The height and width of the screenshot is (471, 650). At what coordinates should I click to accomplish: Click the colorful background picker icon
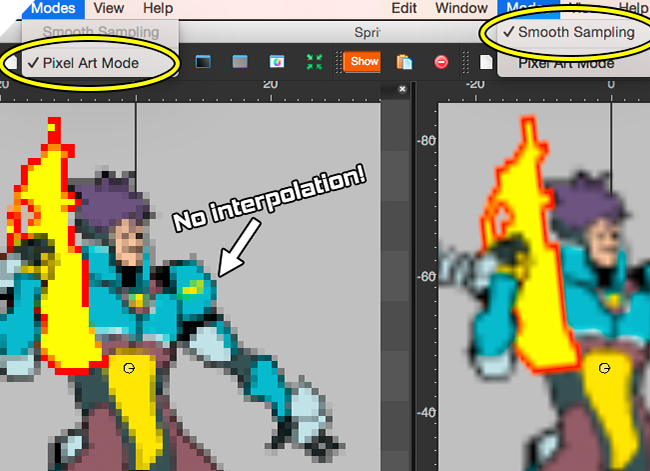click(277, 62)
